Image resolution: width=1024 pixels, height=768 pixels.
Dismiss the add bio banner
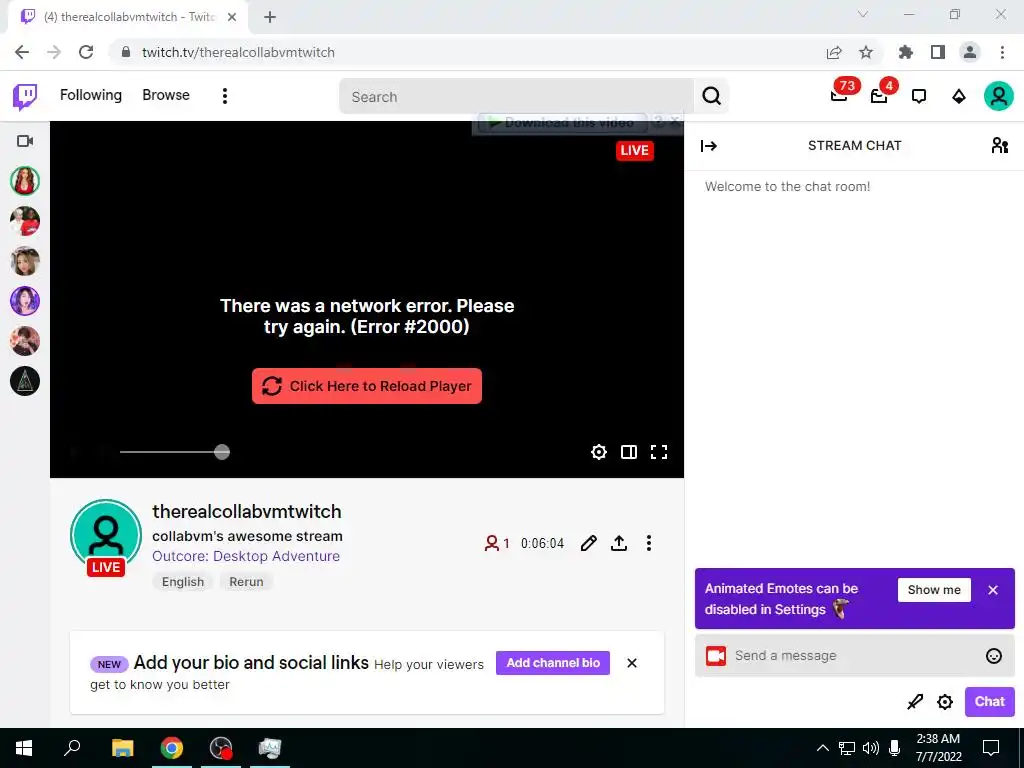coord(632,663)
